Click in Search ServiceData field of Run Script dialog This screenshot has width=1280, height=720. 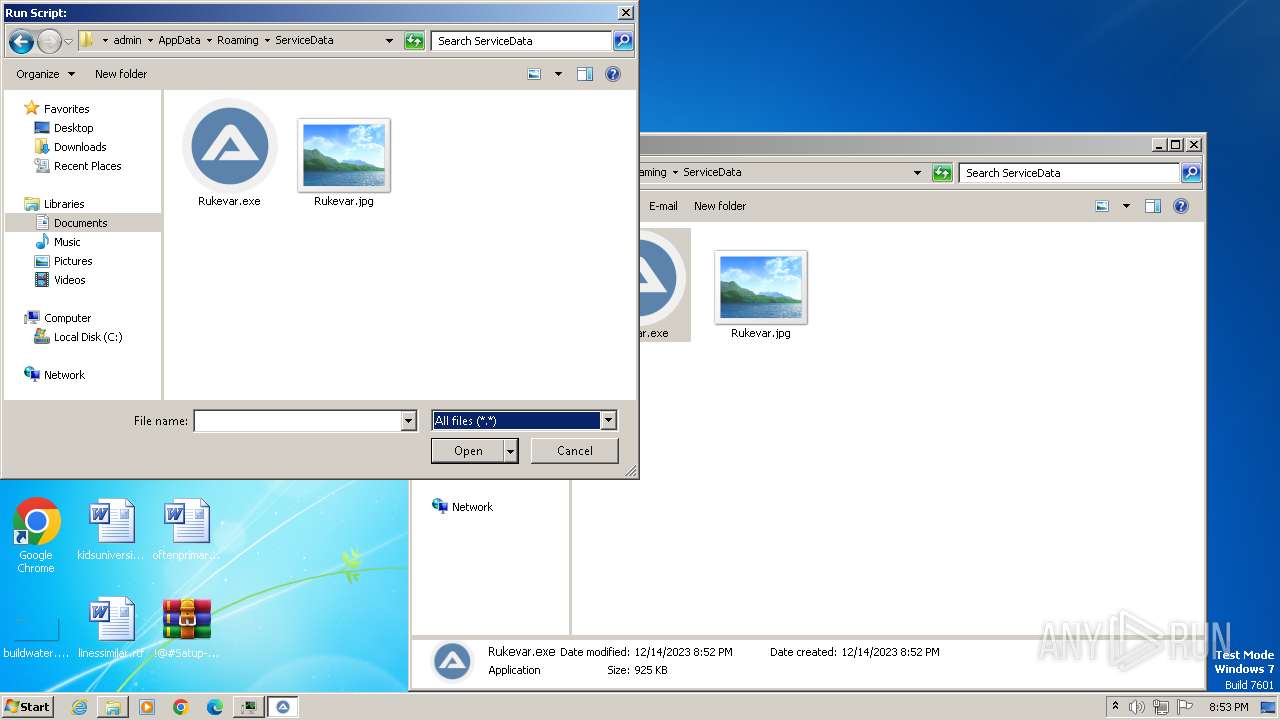point(522,41)
